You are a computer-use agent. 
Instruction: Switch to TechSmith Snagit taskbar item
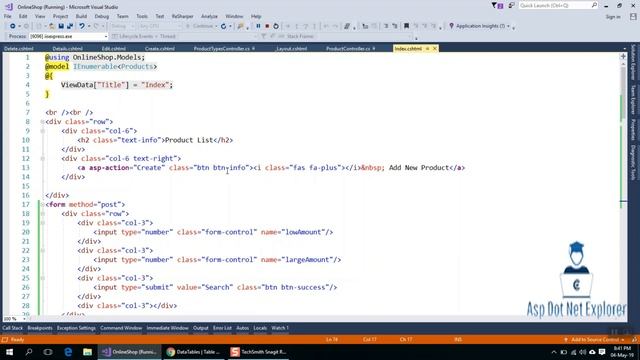259,352
